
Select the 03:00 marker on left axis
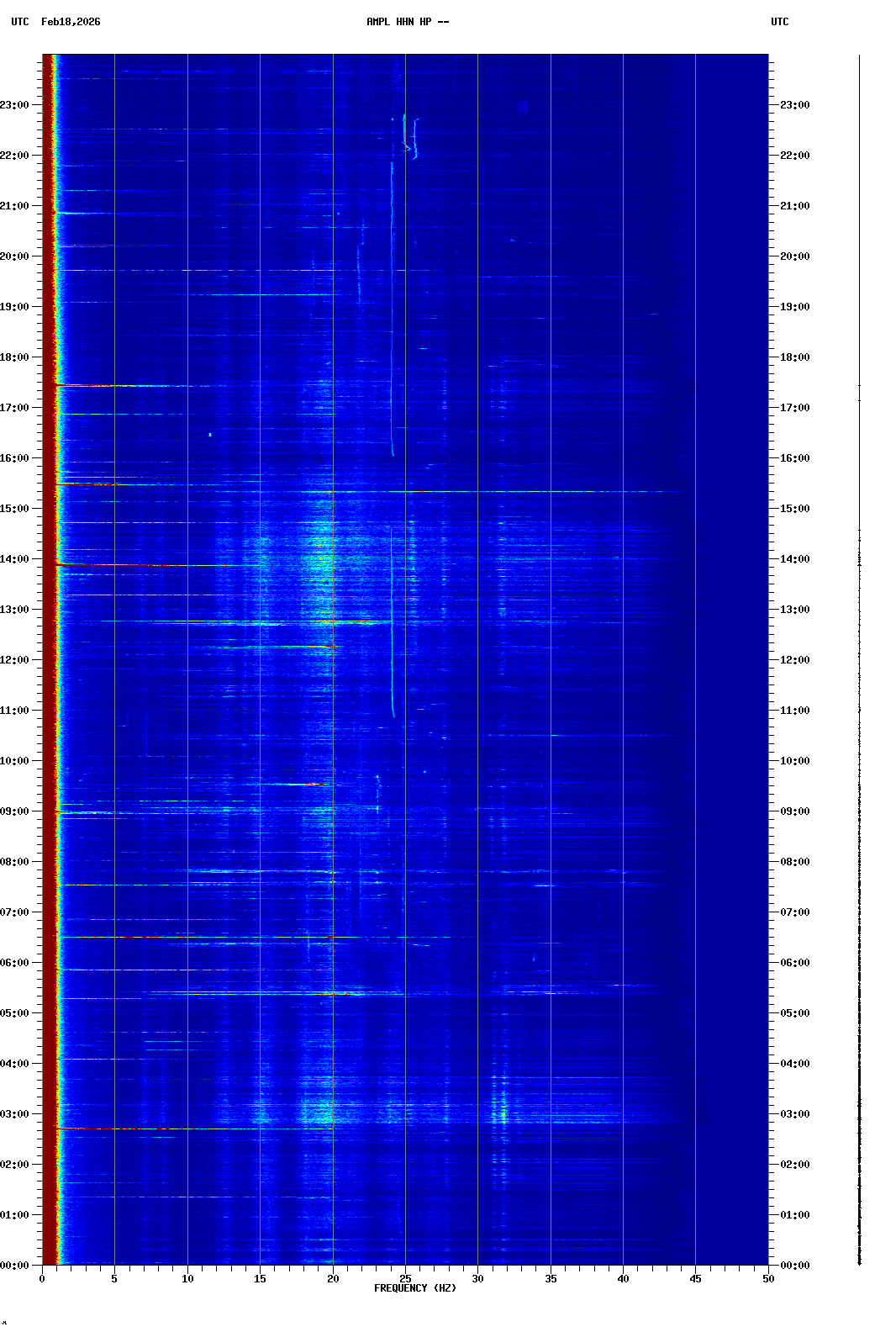click(x=15, y=1114)
